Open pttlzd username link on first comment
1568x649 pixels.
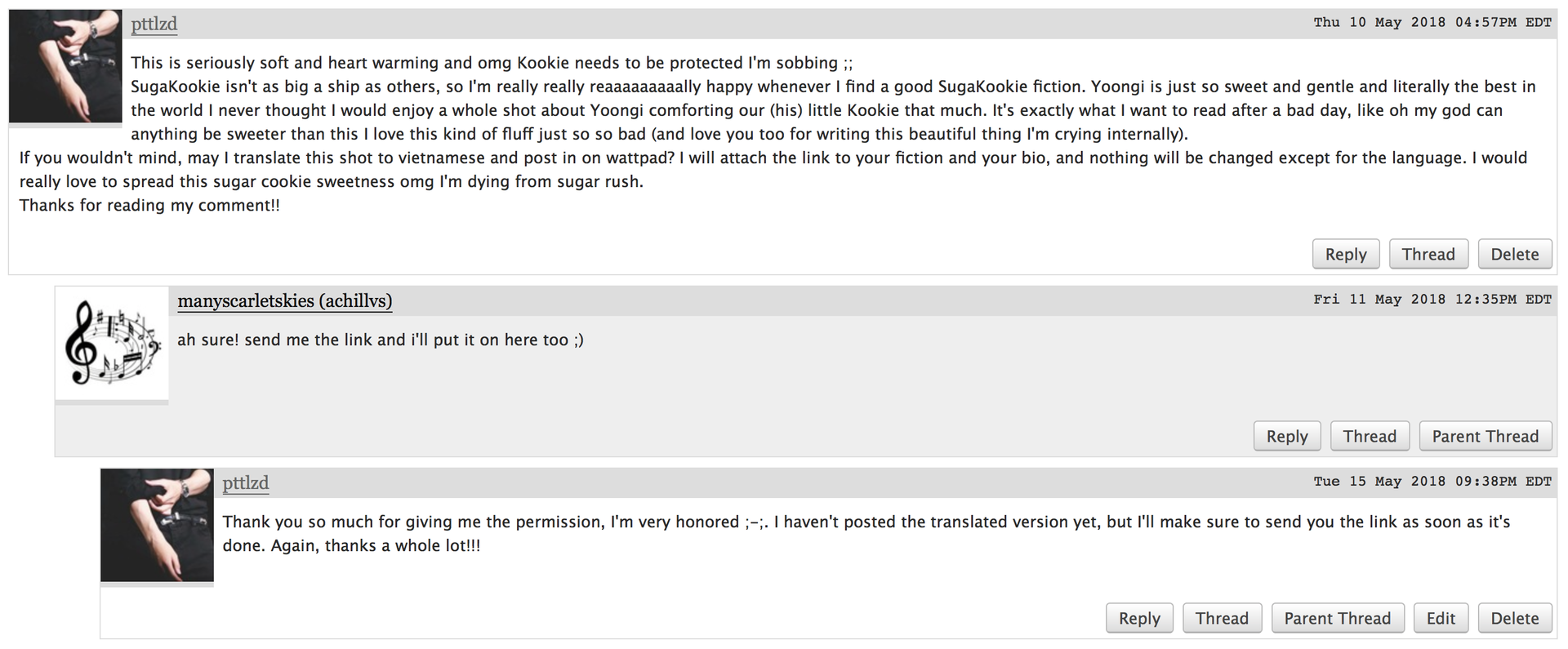point(154,24)
